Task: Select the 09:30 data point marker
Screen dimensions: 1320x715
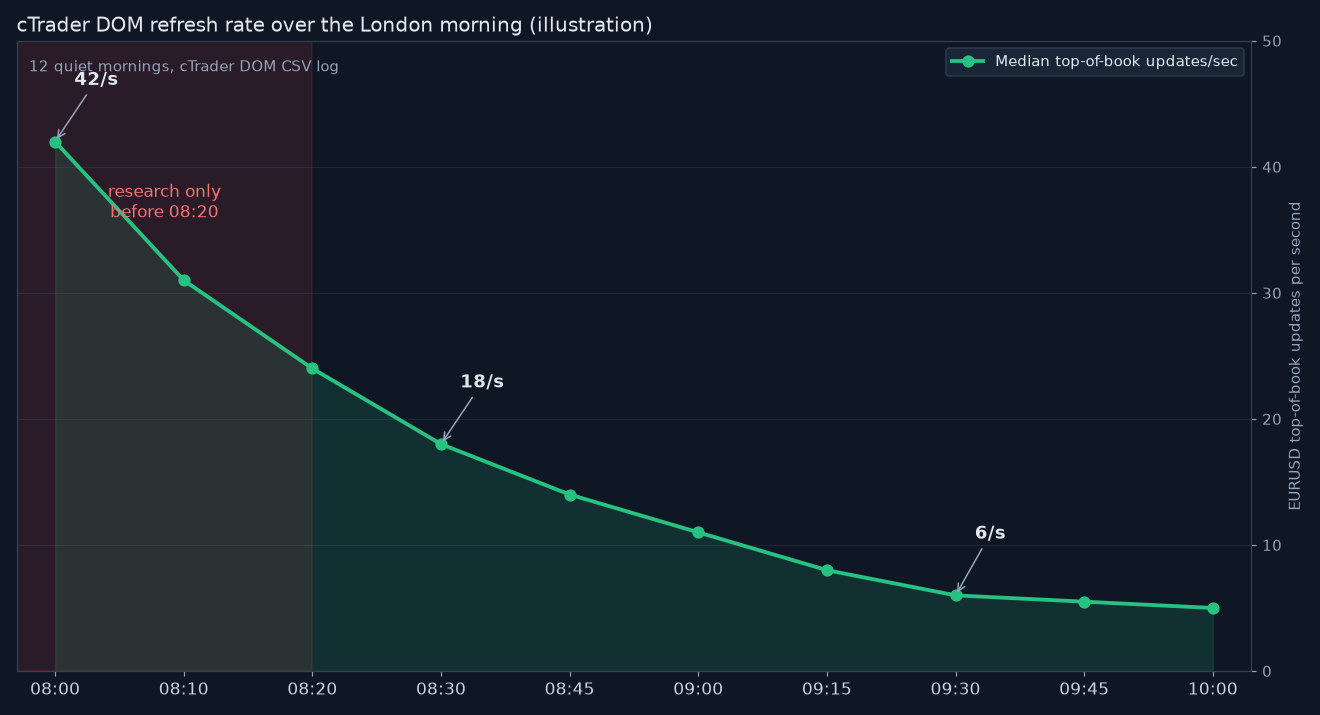Action: [956, 595]
